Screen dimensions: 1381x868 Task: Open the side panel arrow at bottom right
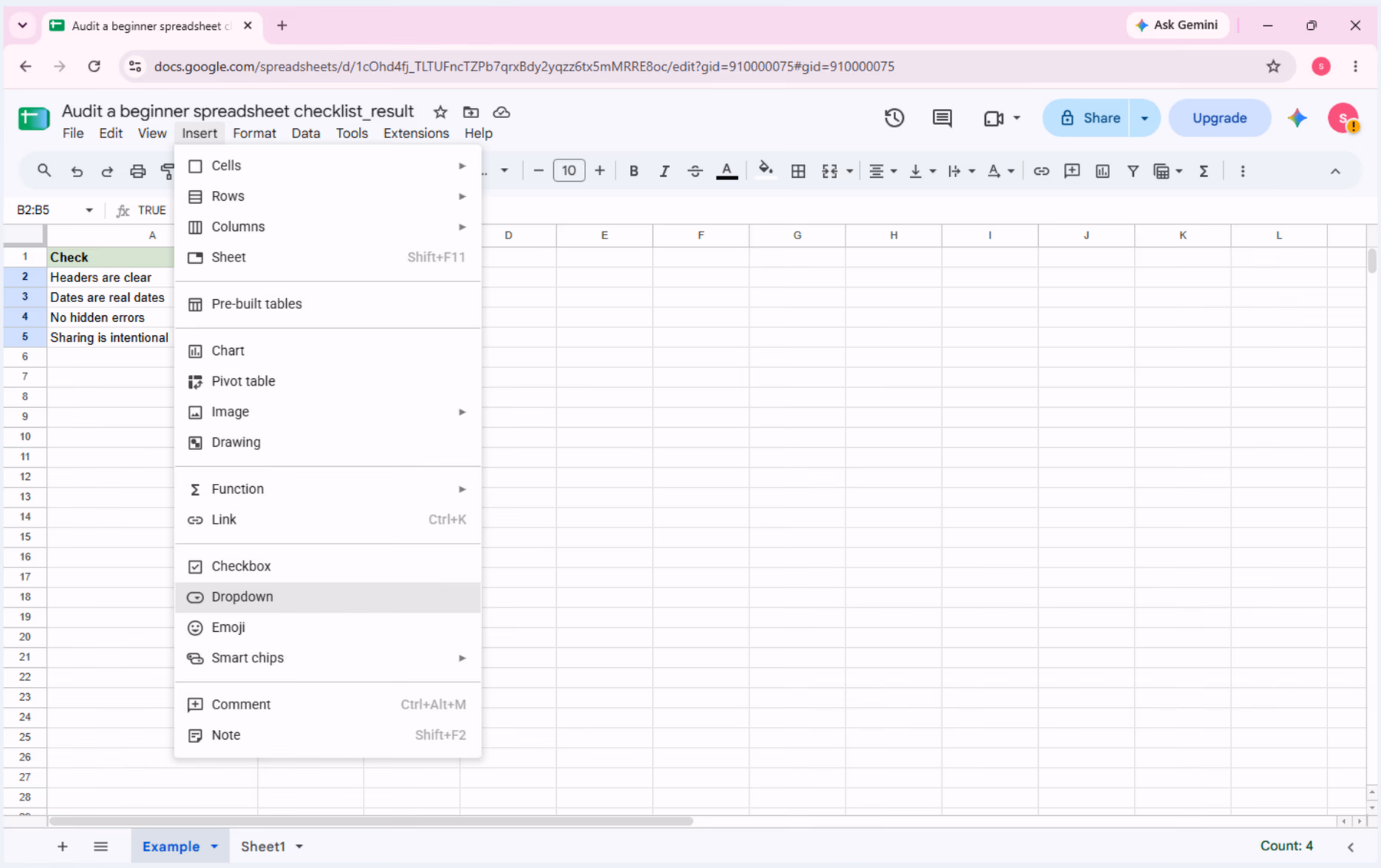click(1350, 847)
